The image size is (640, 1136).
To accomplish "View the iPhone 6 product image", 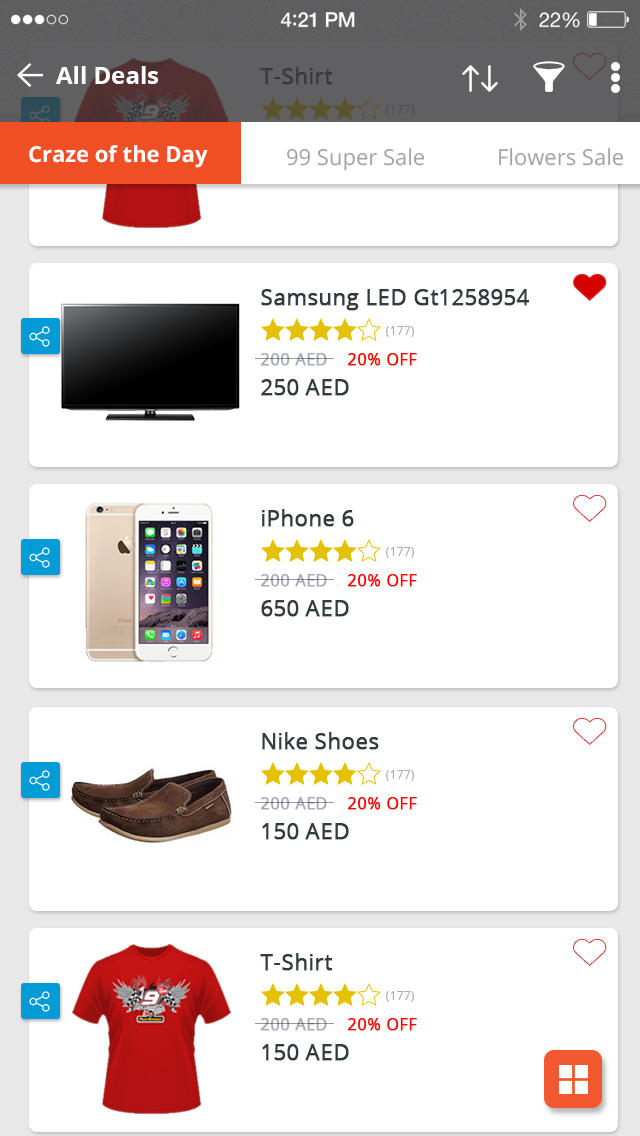I will pyautogui.click(x=150, y=581).
